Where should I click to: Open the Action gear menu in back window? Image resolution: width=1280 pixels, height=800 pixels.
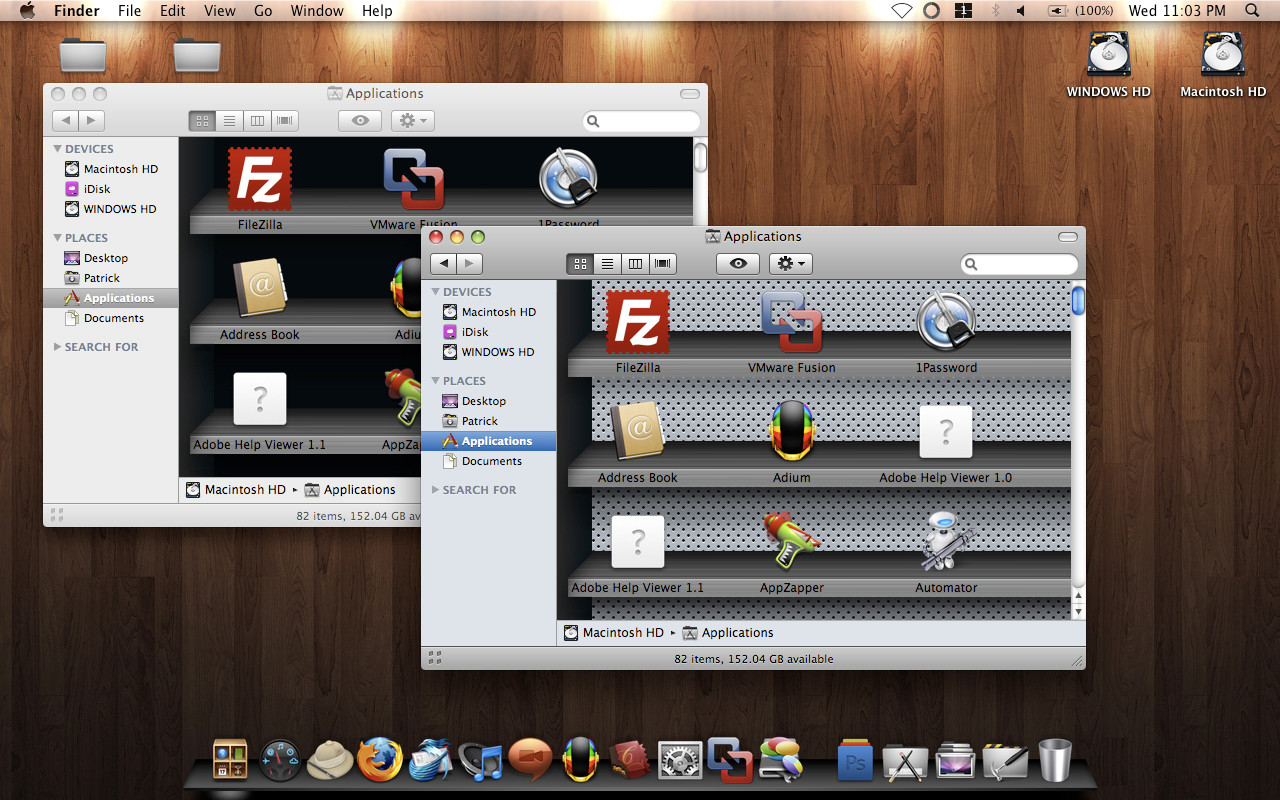click(x=412, y=121)
